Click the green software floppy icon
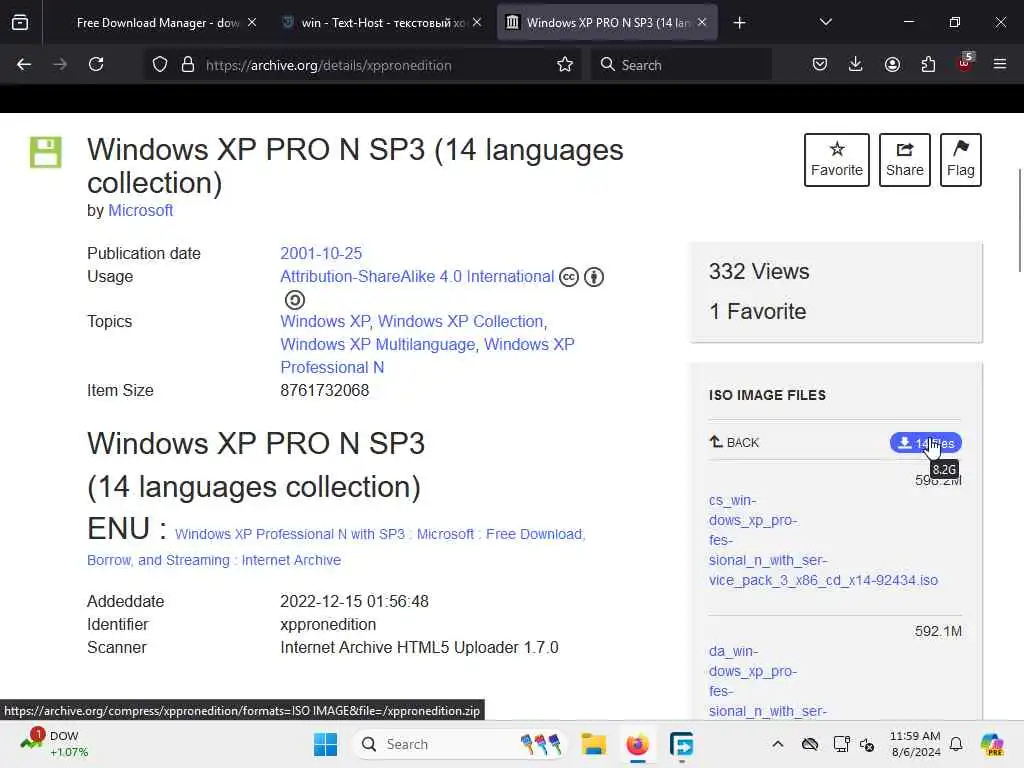The width and height of the screenshot is (1024, 768). point(46,152)
